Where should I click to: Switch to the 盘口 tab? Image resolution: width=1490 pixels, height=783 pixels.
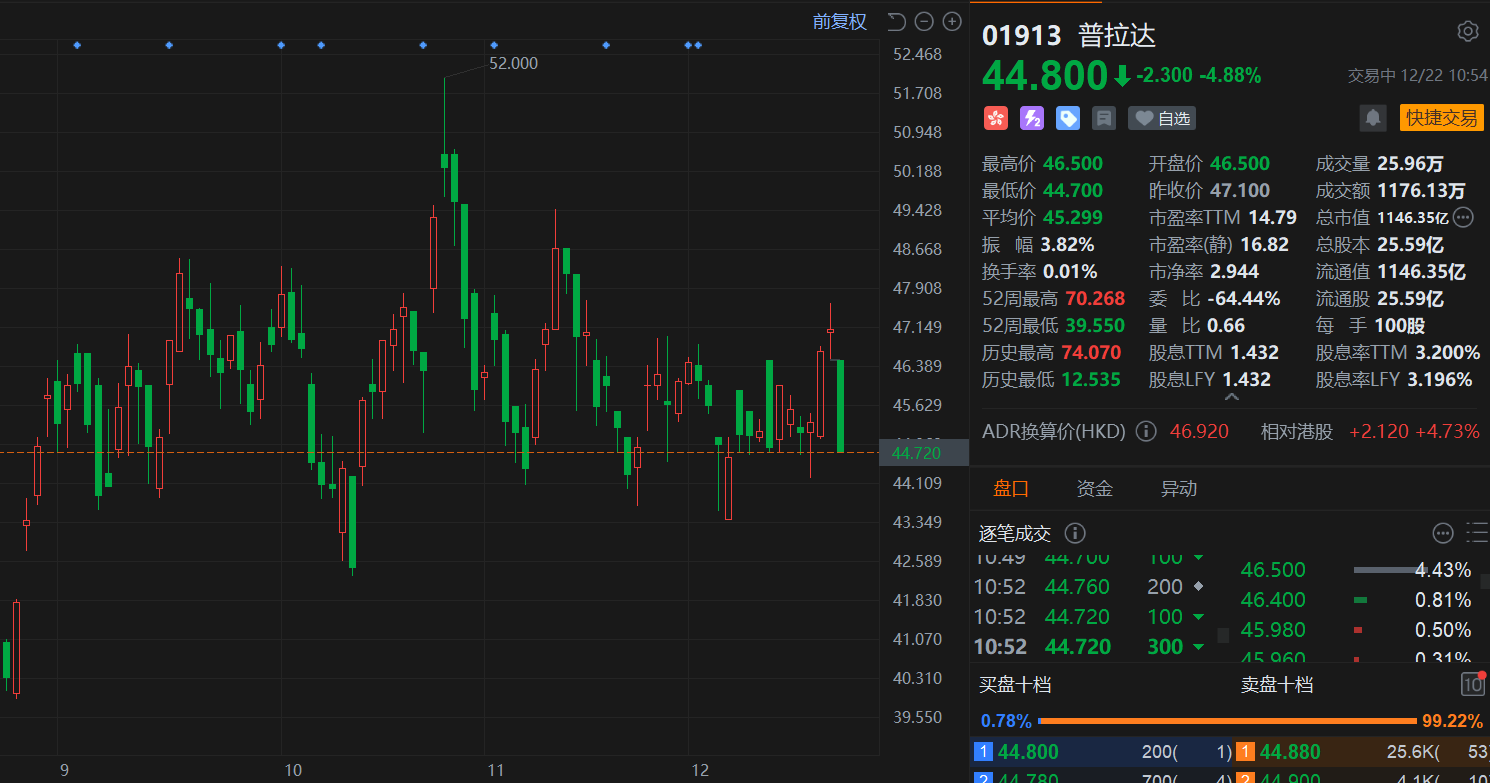coord(1011,489)
